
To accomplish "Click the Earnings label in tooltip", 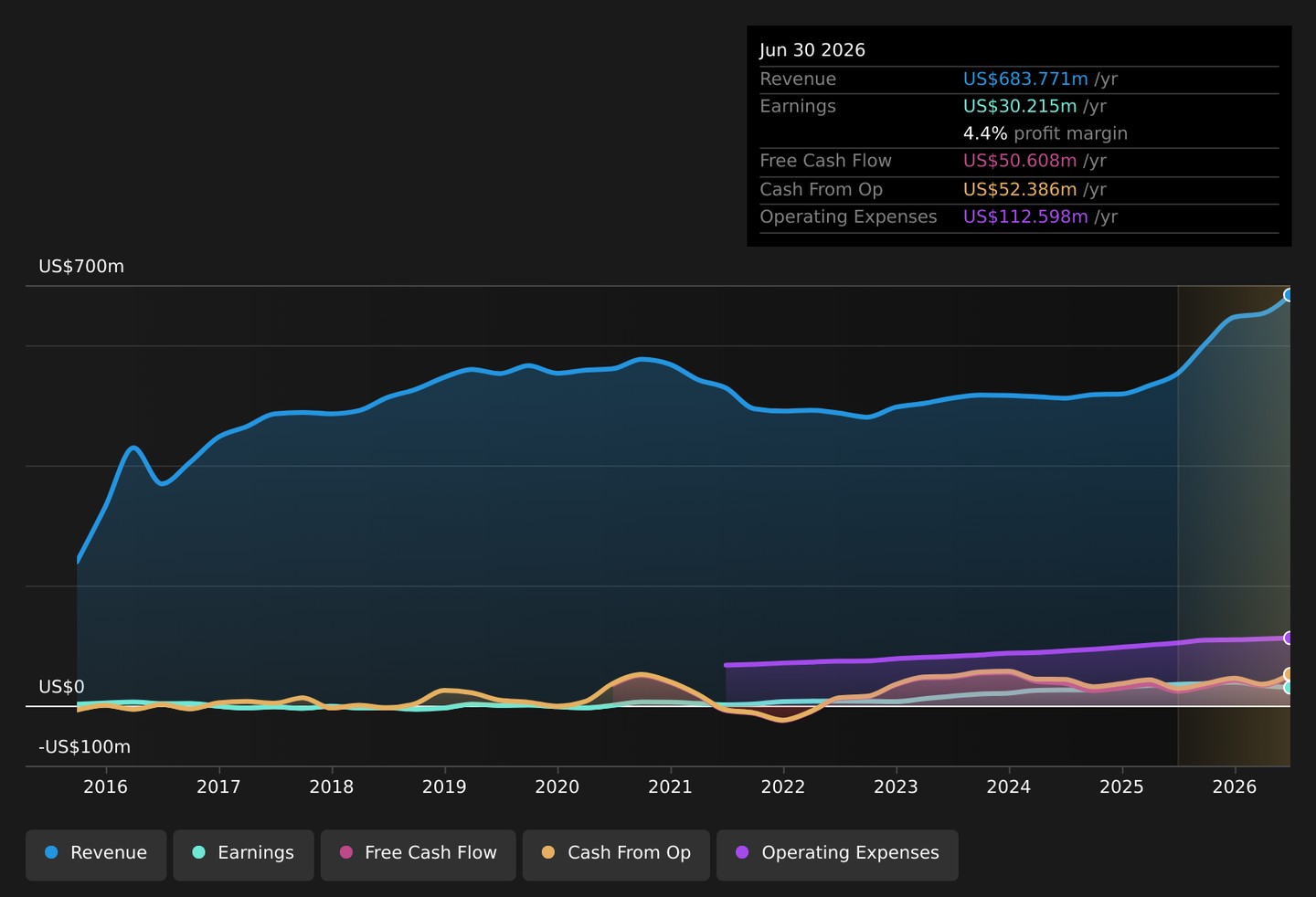I will point(798,106).
